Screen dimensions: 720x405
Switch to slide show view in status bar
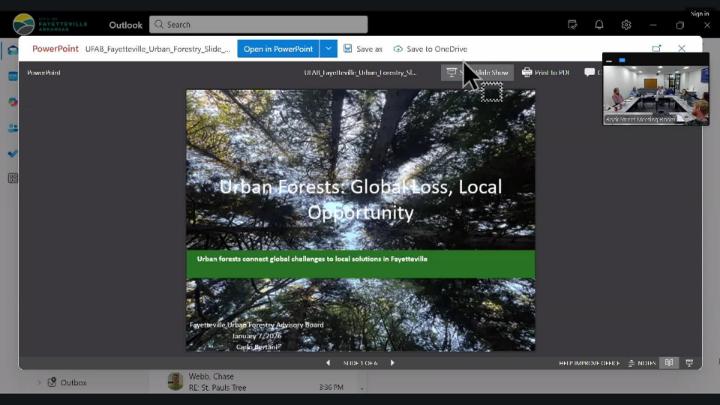coord(689,363)
